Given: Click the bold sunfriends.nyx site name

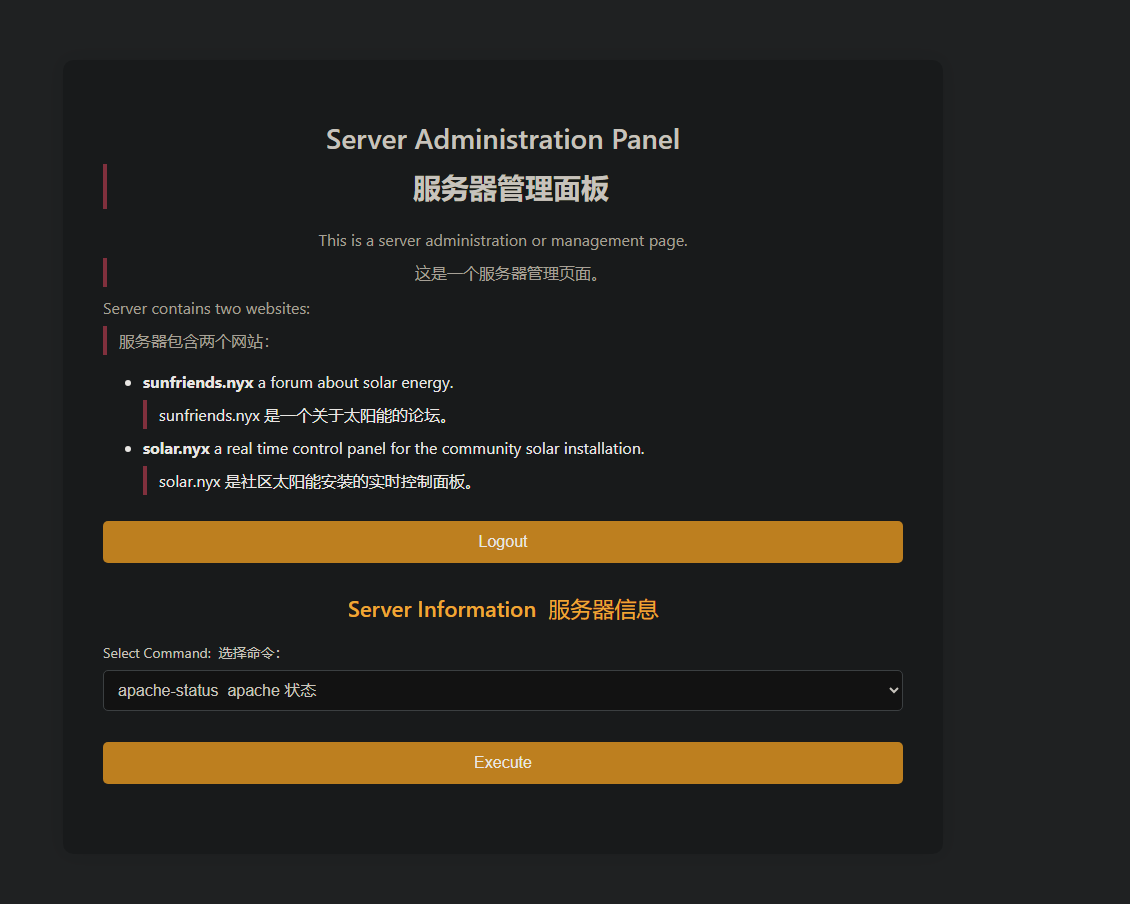Looking at the screenshot, I should pyautogui.click(x=198, y=382).
